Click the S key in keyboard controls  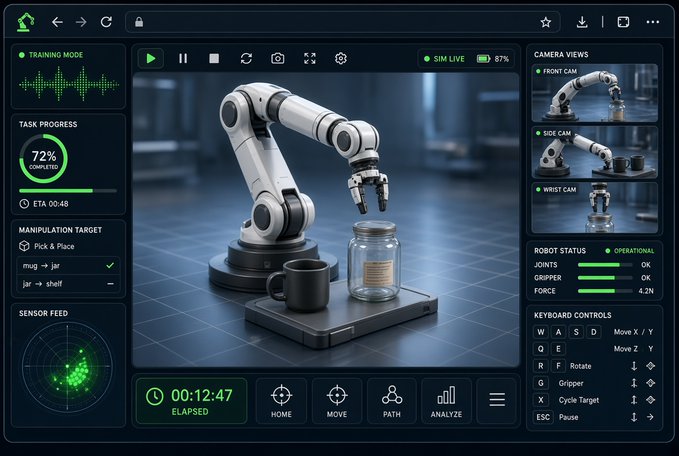coord(576,332)
